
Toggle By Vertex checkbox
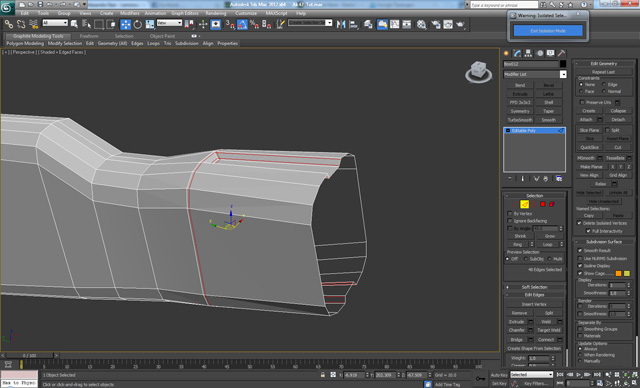click(x=510, y=213)
